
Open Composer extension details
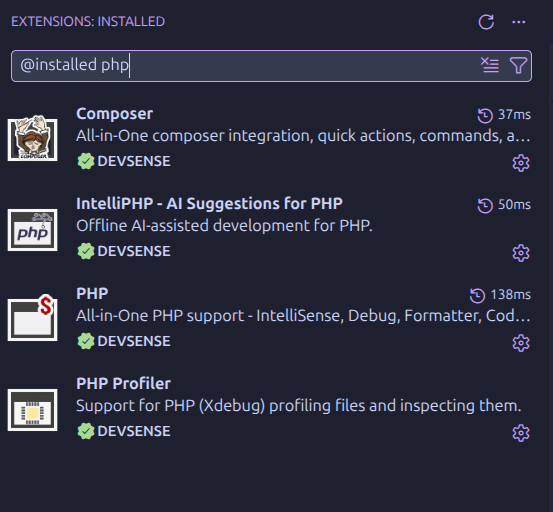coord(115,114)
